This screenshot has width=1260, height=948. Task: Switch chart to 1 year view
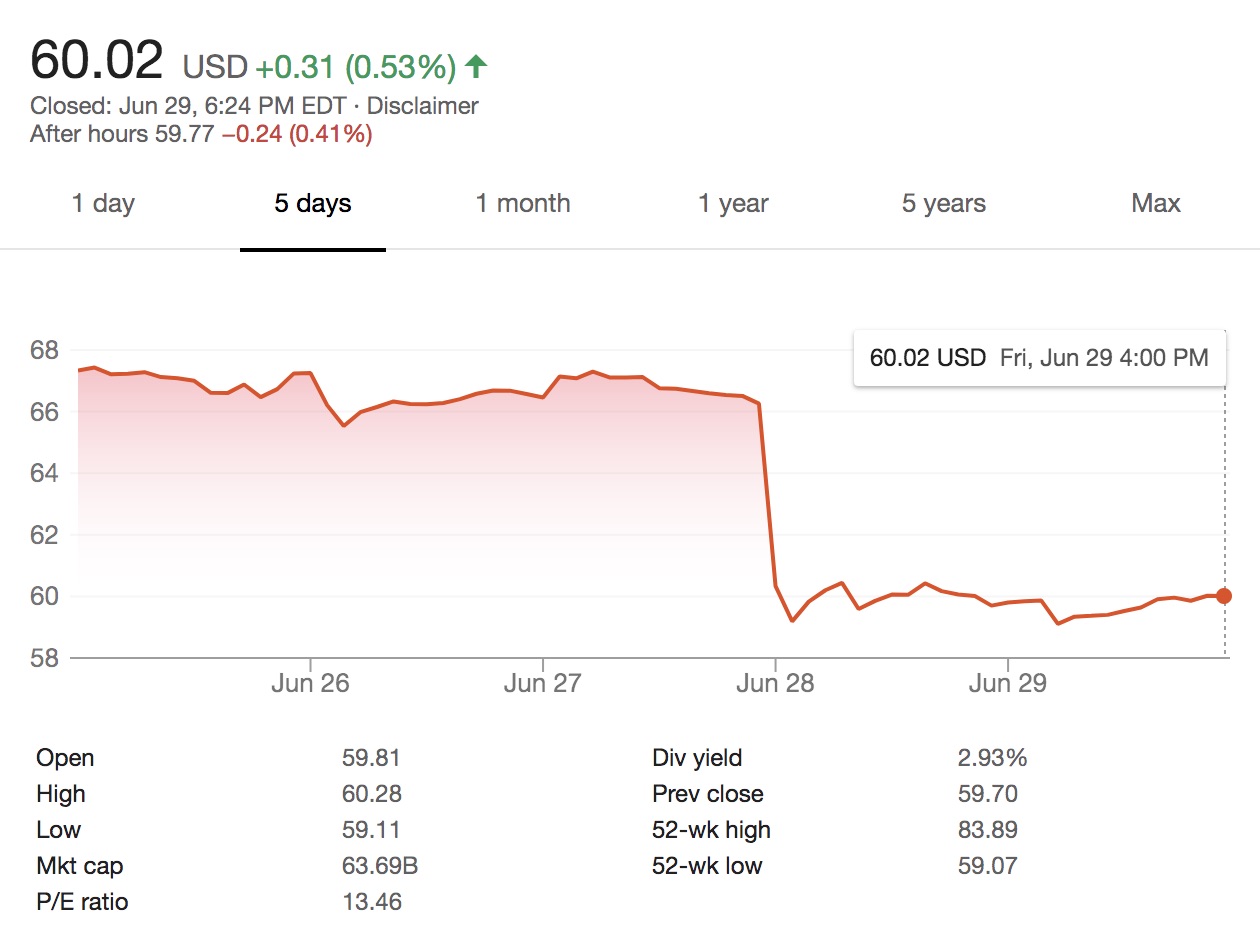click(733, 204)
